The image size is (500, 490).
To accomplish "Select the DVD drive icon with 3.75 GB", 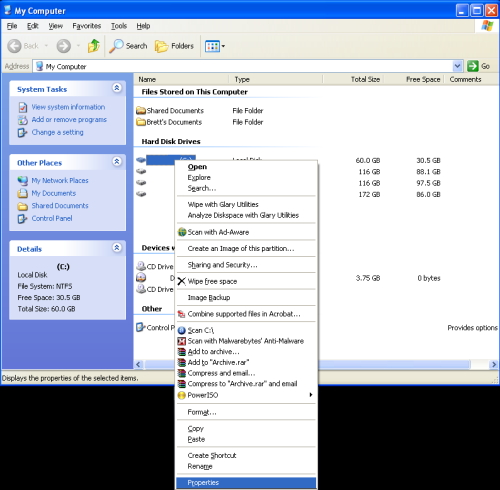I will click(141, 277).
